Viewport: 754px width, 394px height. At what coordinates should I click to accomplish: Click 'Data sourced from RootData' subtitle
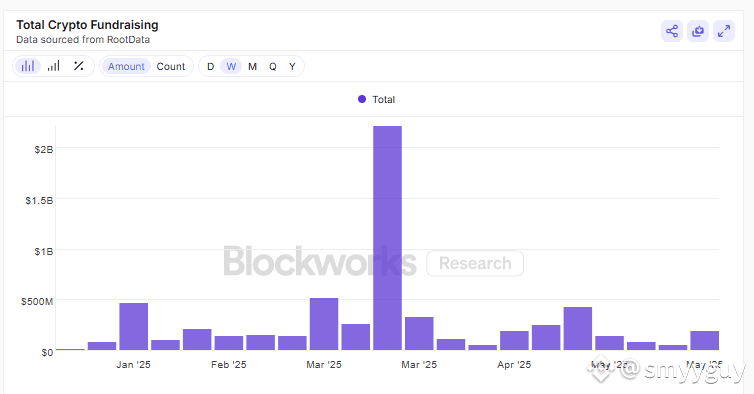pos(83,39)
